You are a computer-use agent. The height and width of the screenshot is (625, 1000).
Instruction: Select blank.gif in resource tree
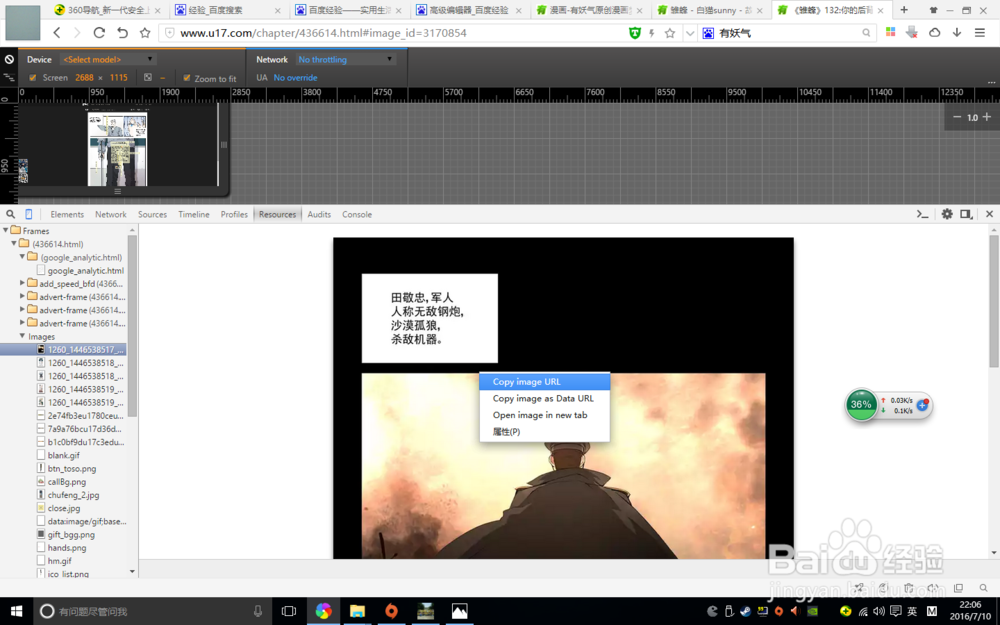click(x=64, y=455)
